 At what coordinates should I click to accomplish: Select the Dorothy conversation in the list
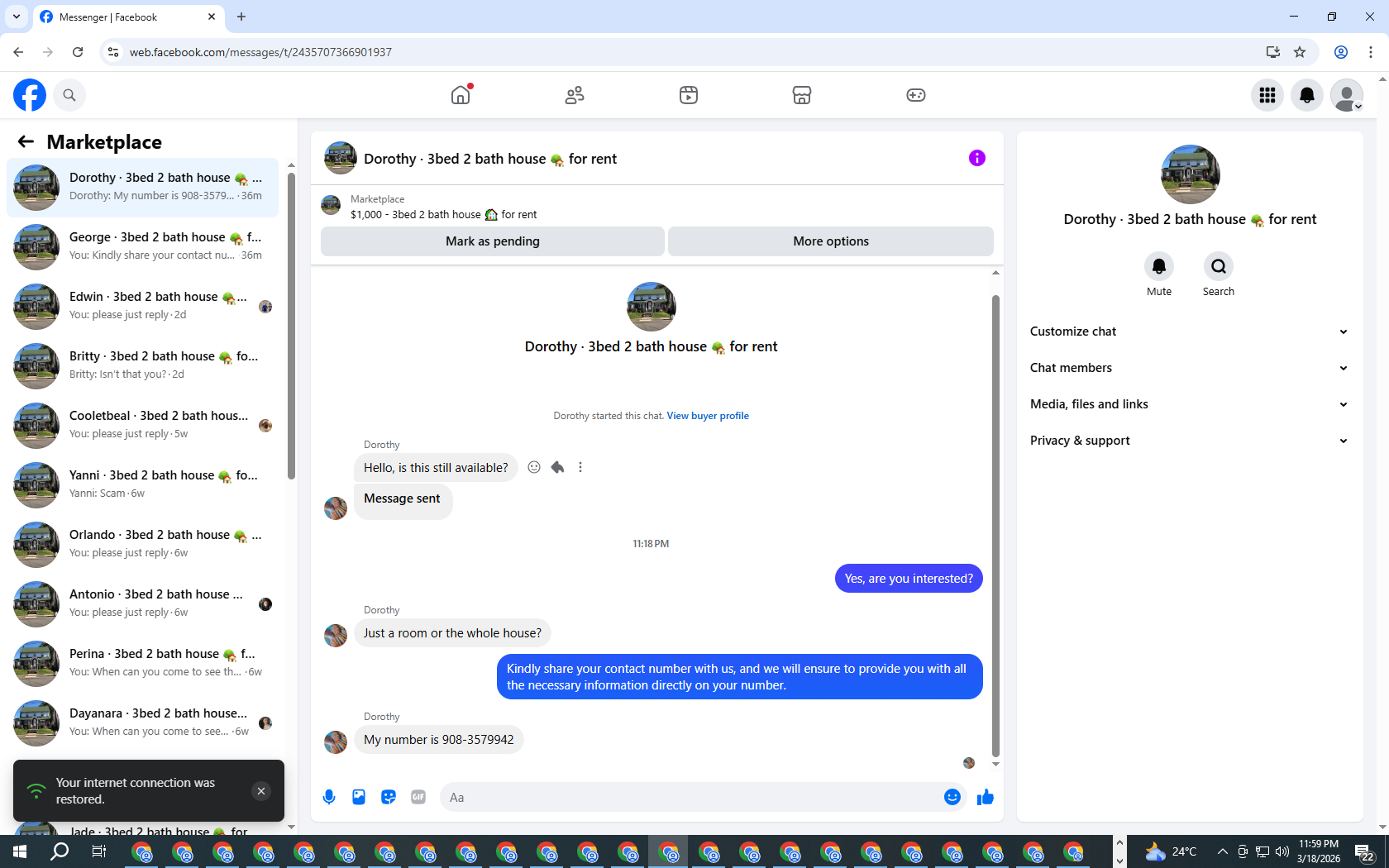(x=143, y=188)
